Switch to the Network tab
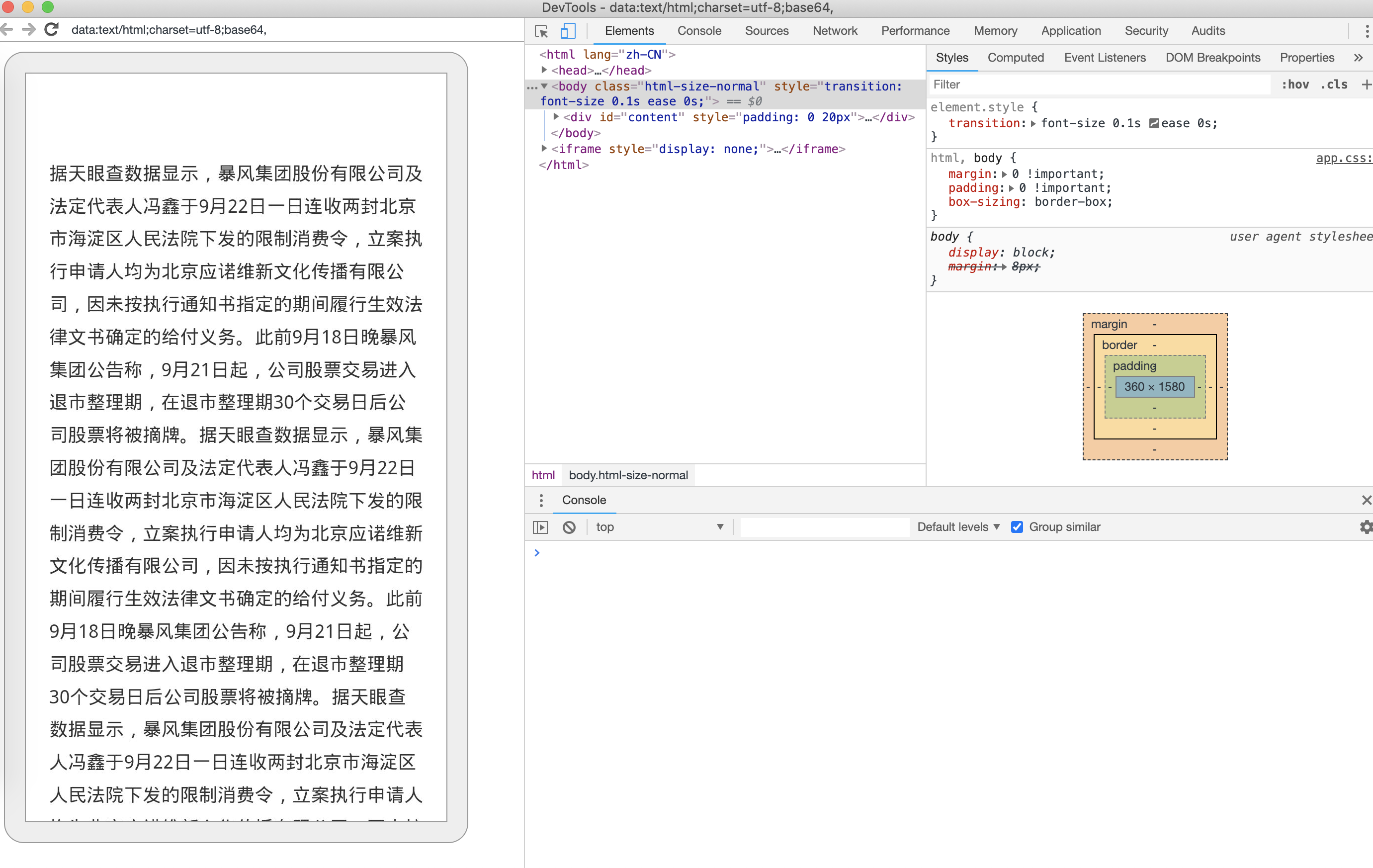The image size is (1373, 868). (x=835, y=31)
